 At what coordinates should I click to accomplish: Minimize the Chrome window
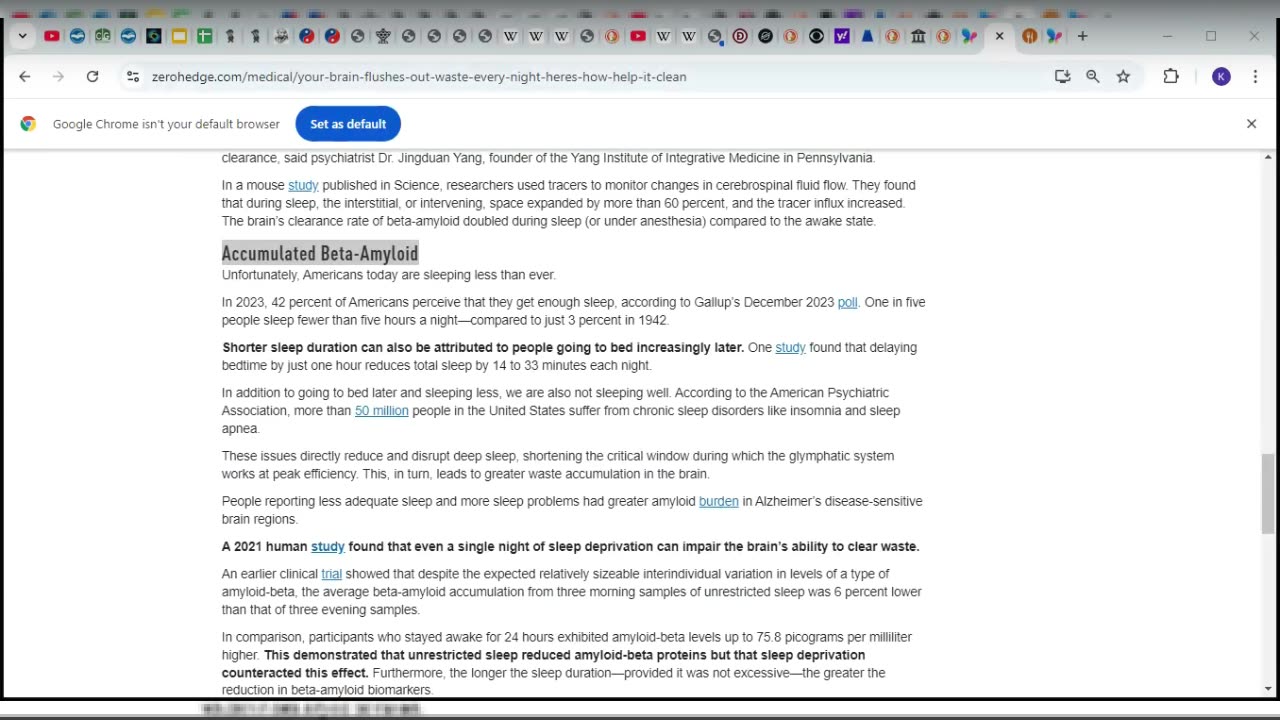point(1167,36)
